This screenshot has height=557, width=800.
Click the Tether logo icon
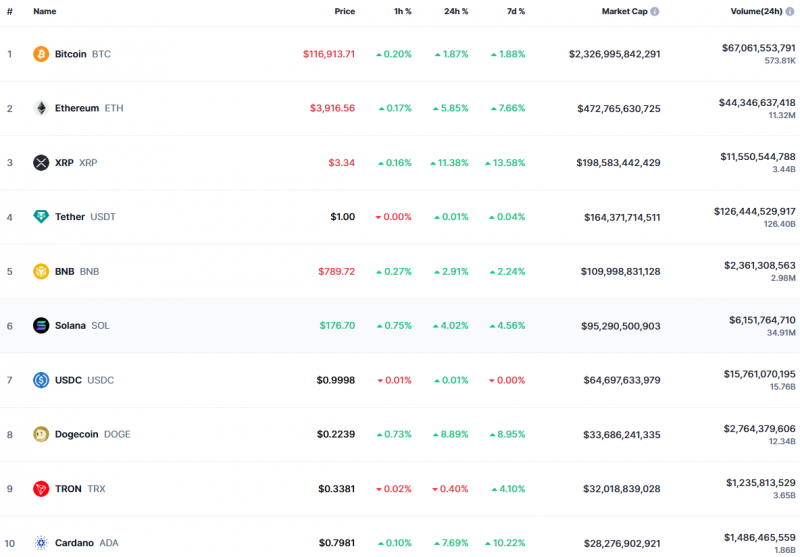pyautogui.click(x=41, y=217)
